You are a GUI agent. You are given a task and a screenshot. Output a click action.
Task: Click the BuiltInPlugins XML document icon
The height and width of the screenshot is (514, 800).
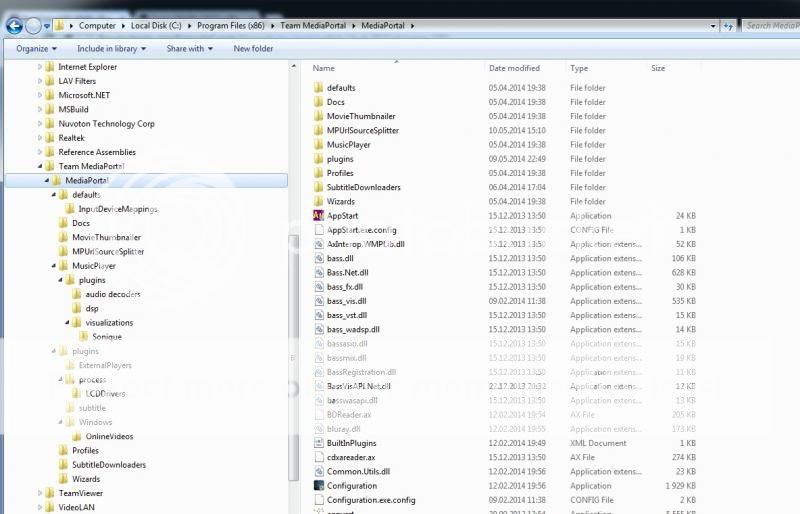pos(319,443)
